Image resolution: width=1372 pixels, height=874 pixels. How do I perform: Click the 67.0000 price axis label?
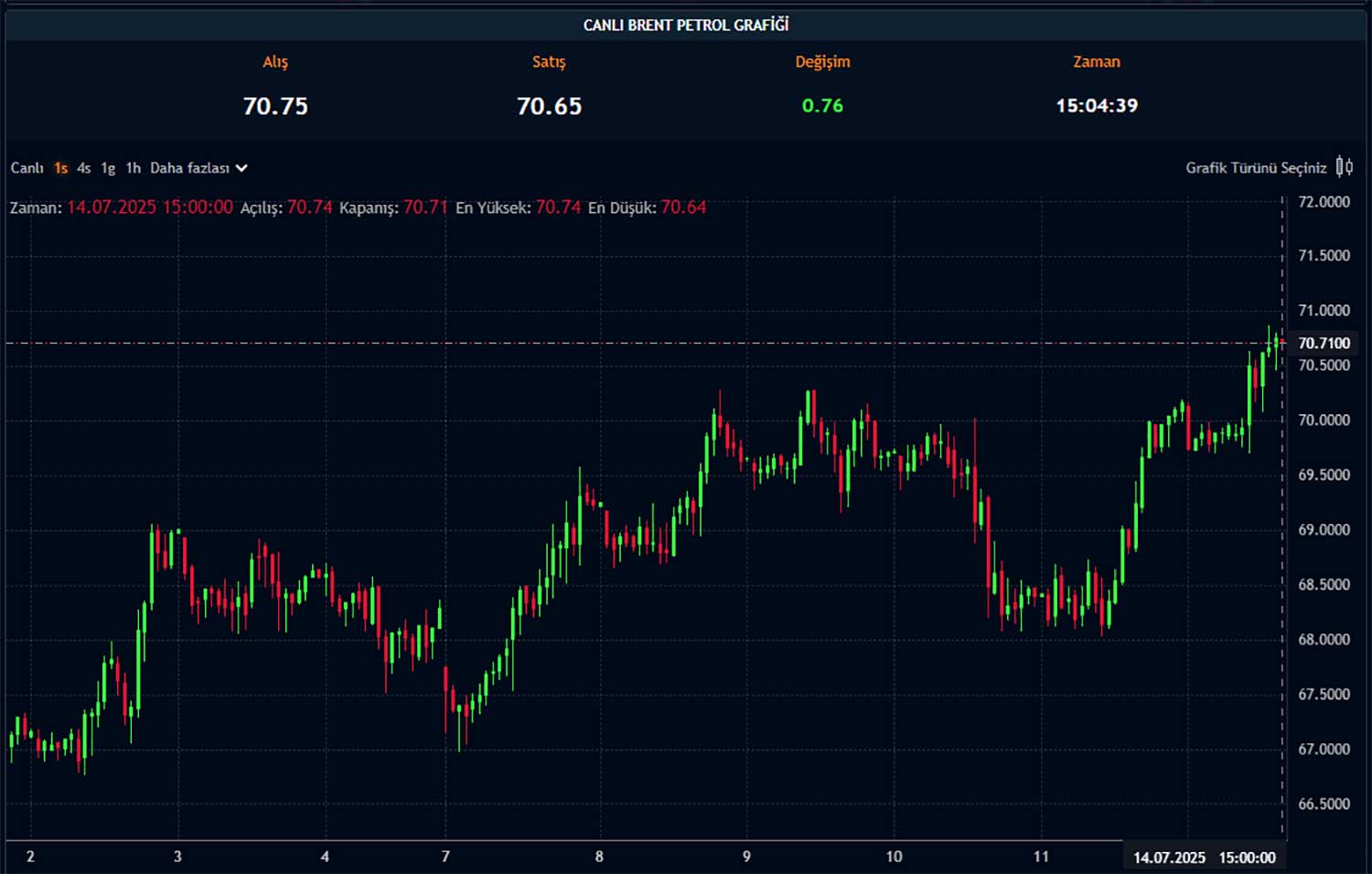1324,750
